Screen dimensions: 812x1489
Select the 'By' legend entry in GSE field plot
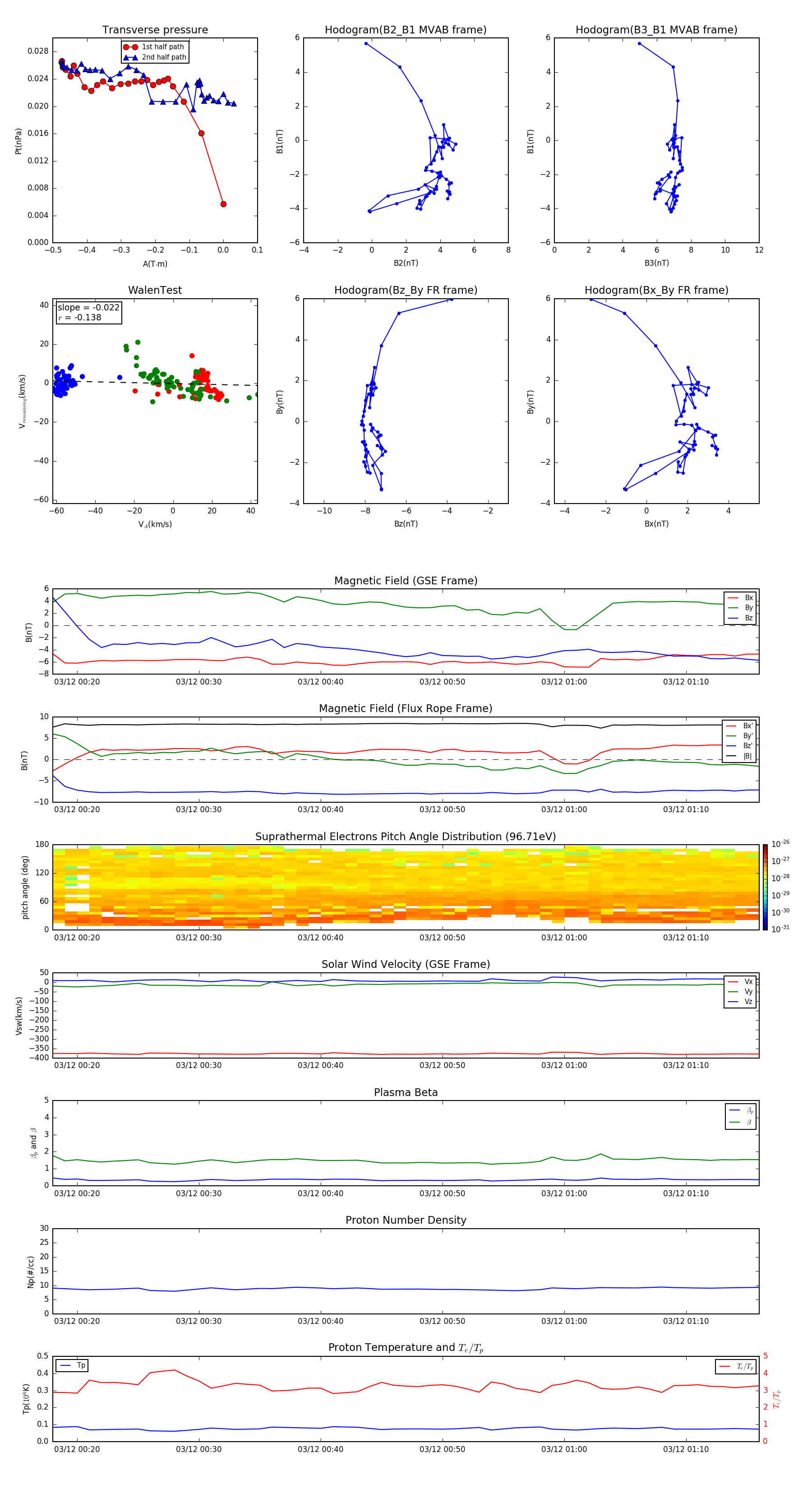(740, 607)
